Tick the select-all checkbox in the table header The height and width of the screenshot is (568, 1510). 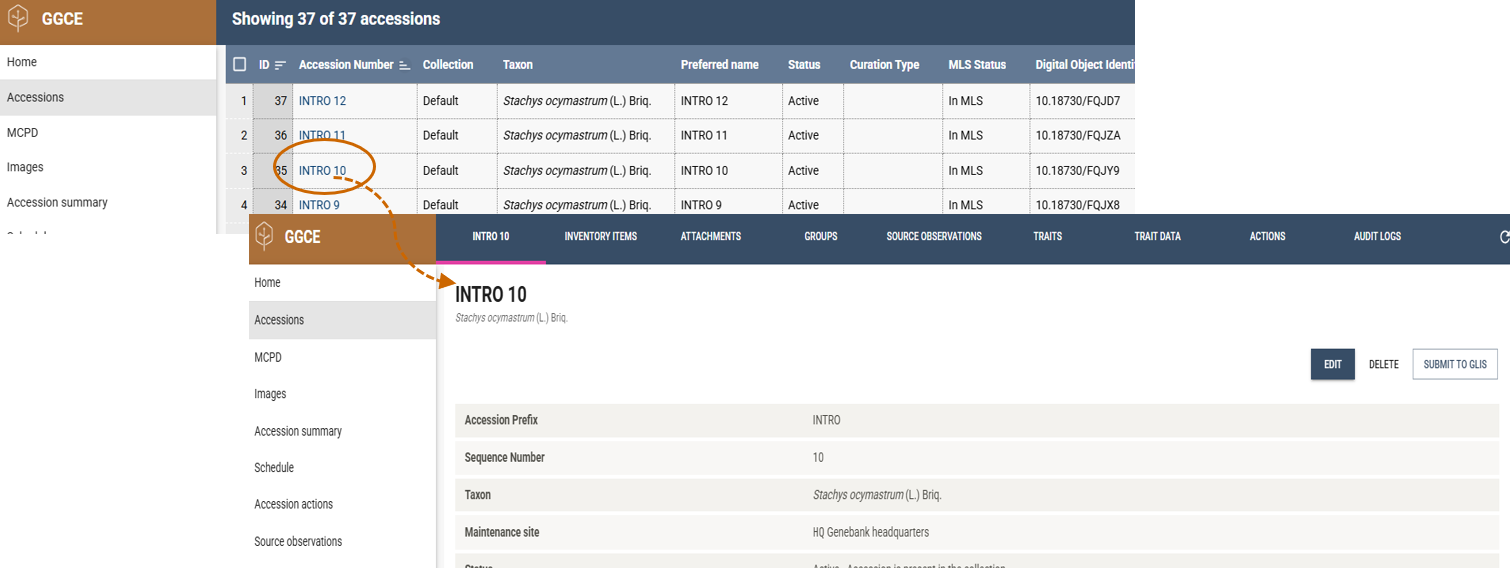(x=239, y=65)
